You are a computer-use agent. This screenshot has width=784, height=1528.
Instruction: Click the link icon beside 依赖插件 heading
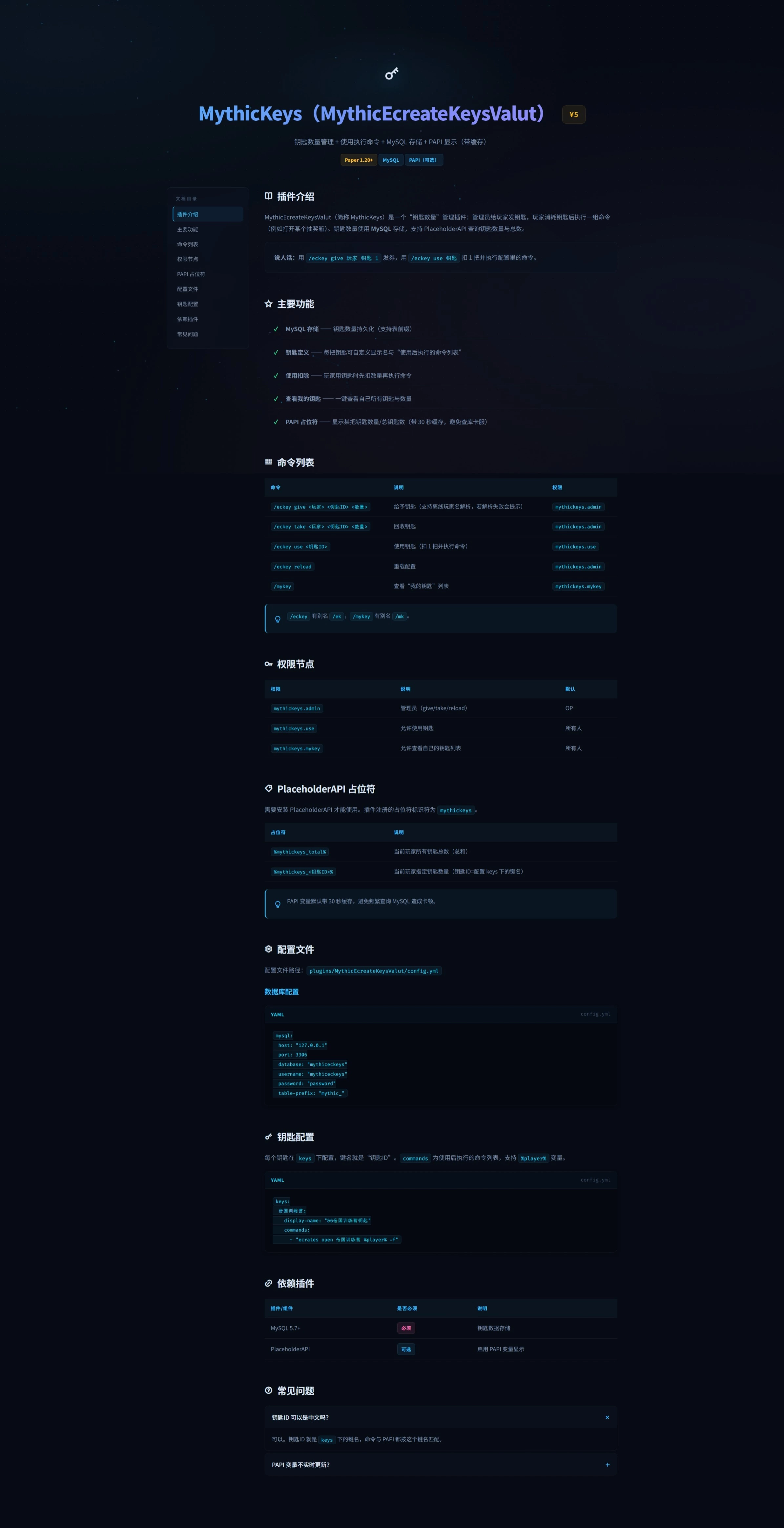269,1283
